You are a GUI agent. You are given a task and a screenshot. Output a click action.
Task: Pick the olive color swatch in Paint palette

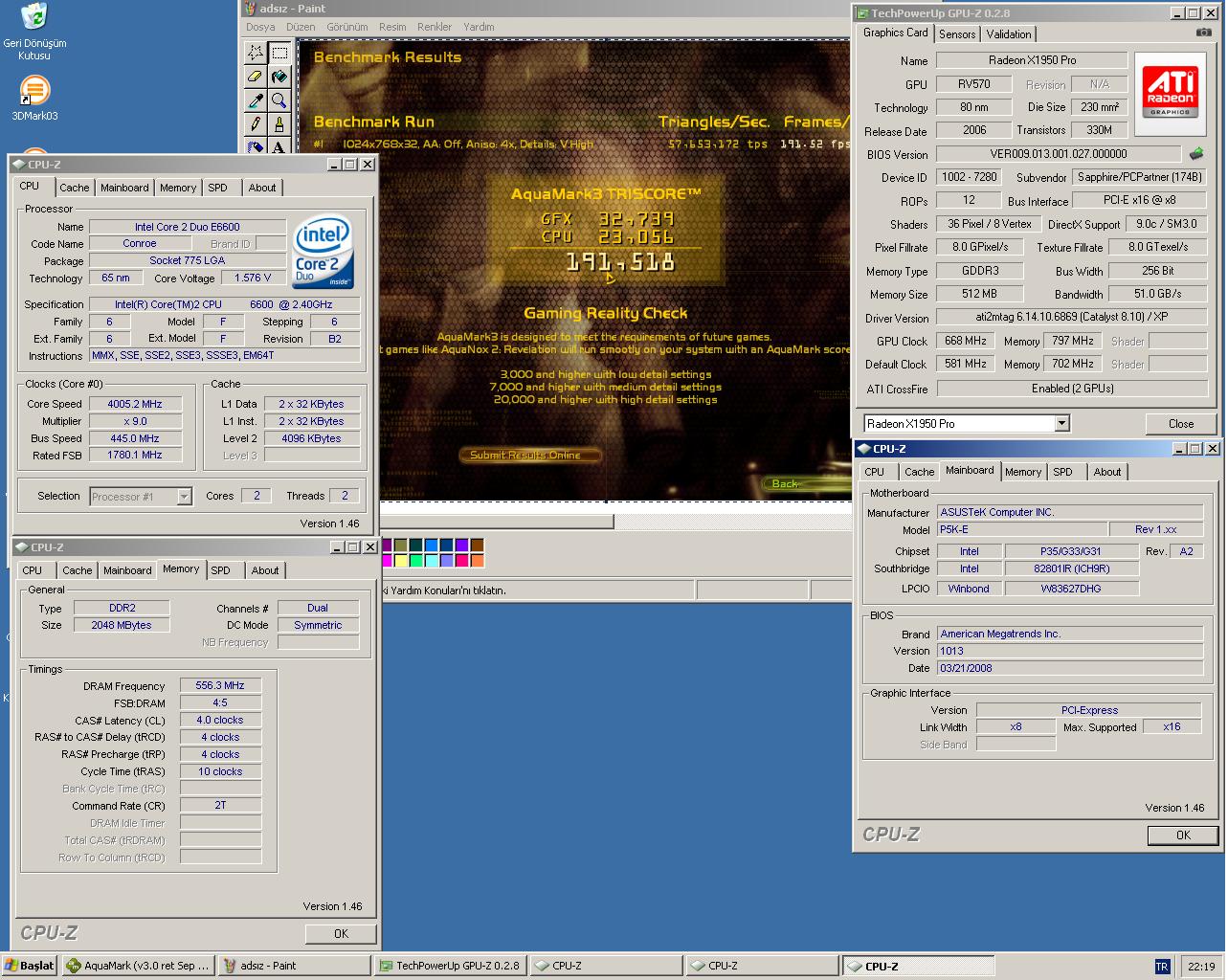pyautogui.click(x=402, y=546)
